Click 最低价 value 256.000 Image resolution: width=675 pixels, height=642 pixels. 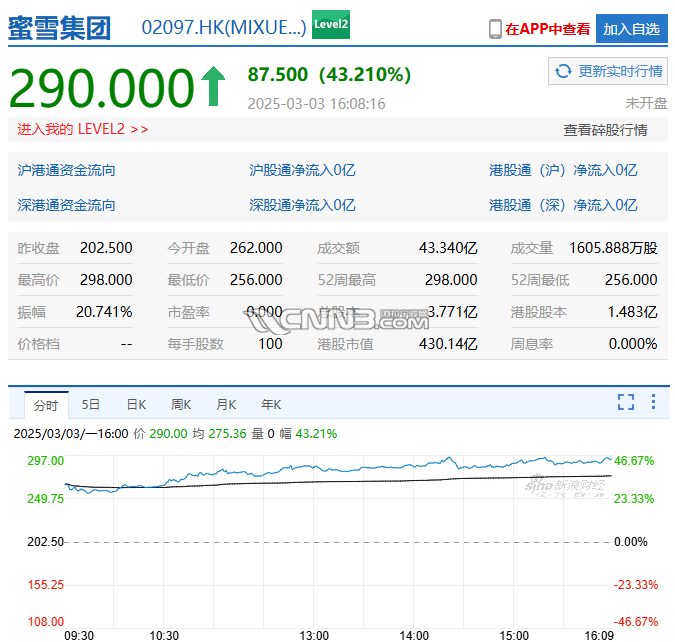(256, 280)
